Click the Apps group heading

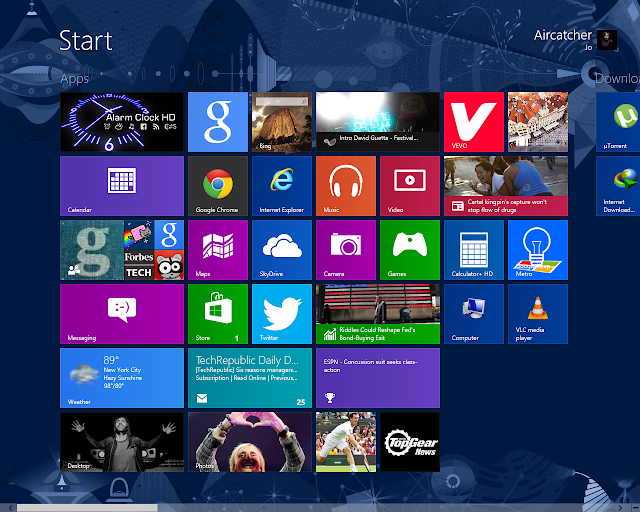[x=74, y=79]
